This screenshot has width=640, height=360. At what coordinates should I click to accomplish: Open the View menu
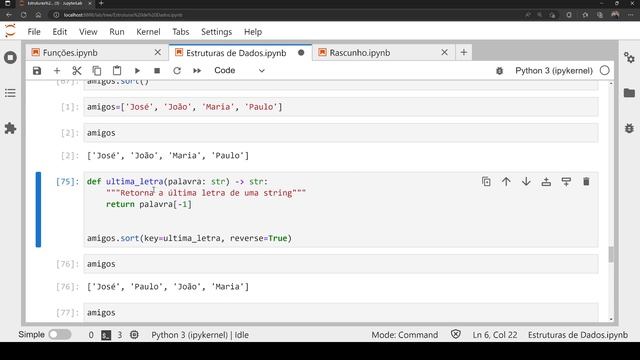[x=88, y=32]
